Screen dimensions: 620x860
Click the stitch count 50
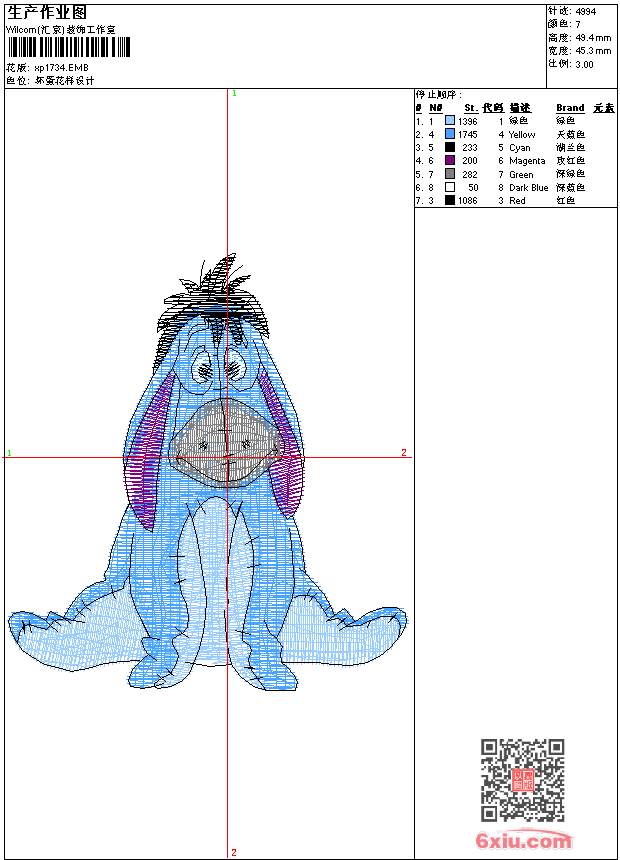click(x=473, y=188)
